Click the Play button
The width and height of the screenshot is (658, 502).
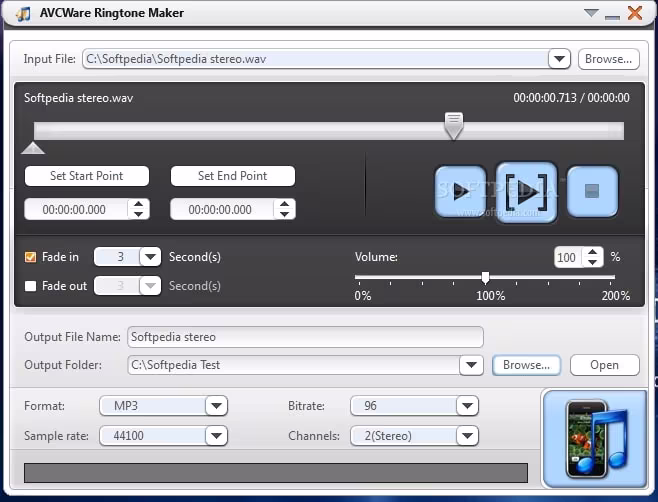point(461,191)
